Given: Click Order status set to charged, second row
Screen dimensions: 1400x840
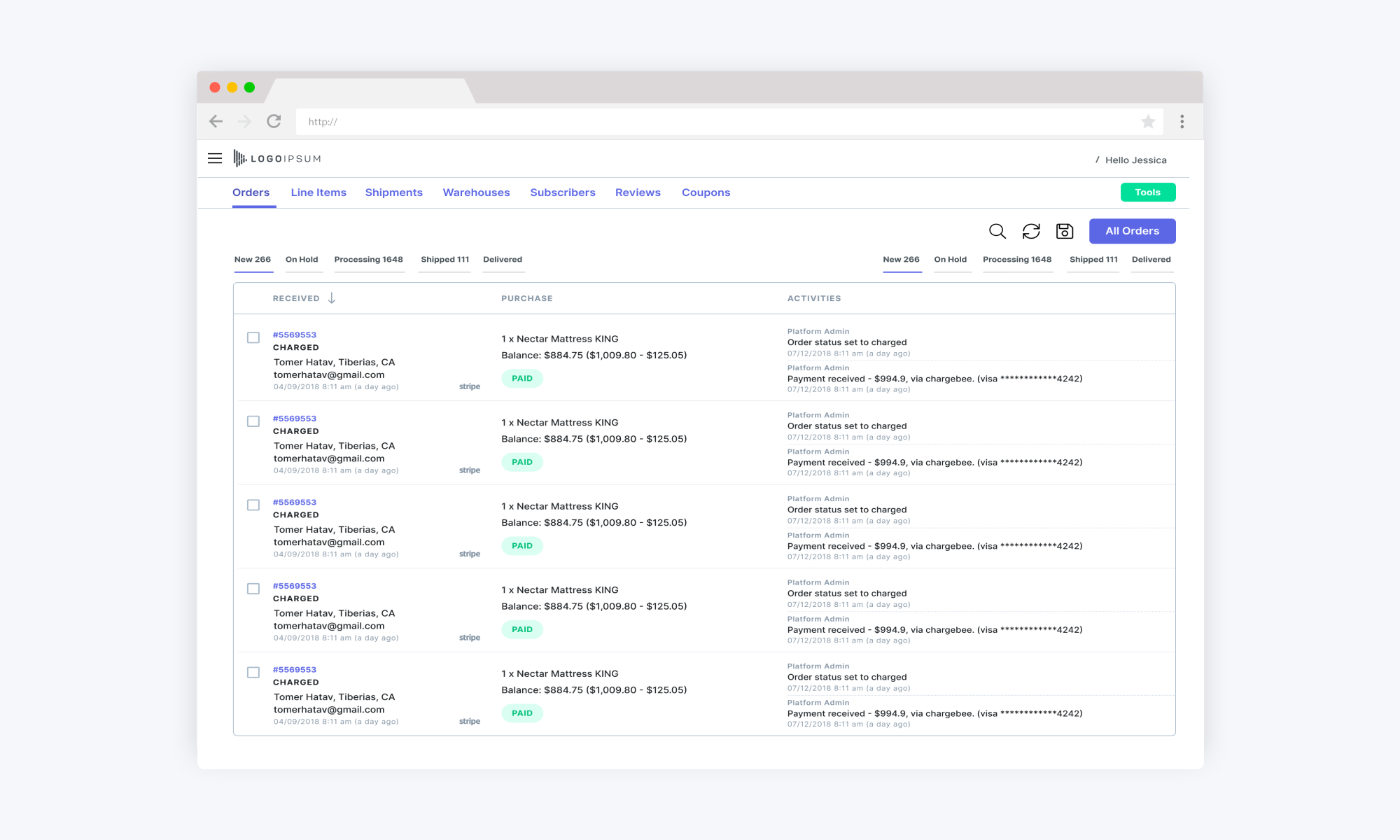Looking at the screenshot, I should (x=847, y=426).
